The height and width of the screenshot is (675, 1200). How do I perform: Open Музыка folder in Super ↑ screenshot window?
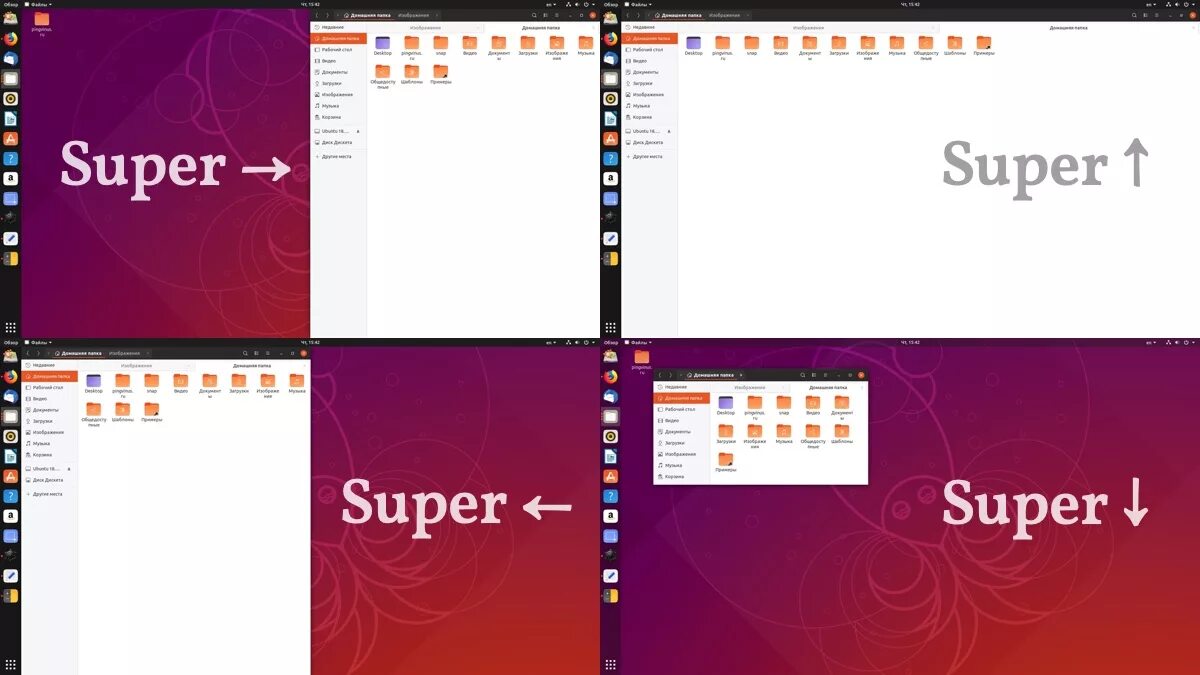[x=897, y=45]
